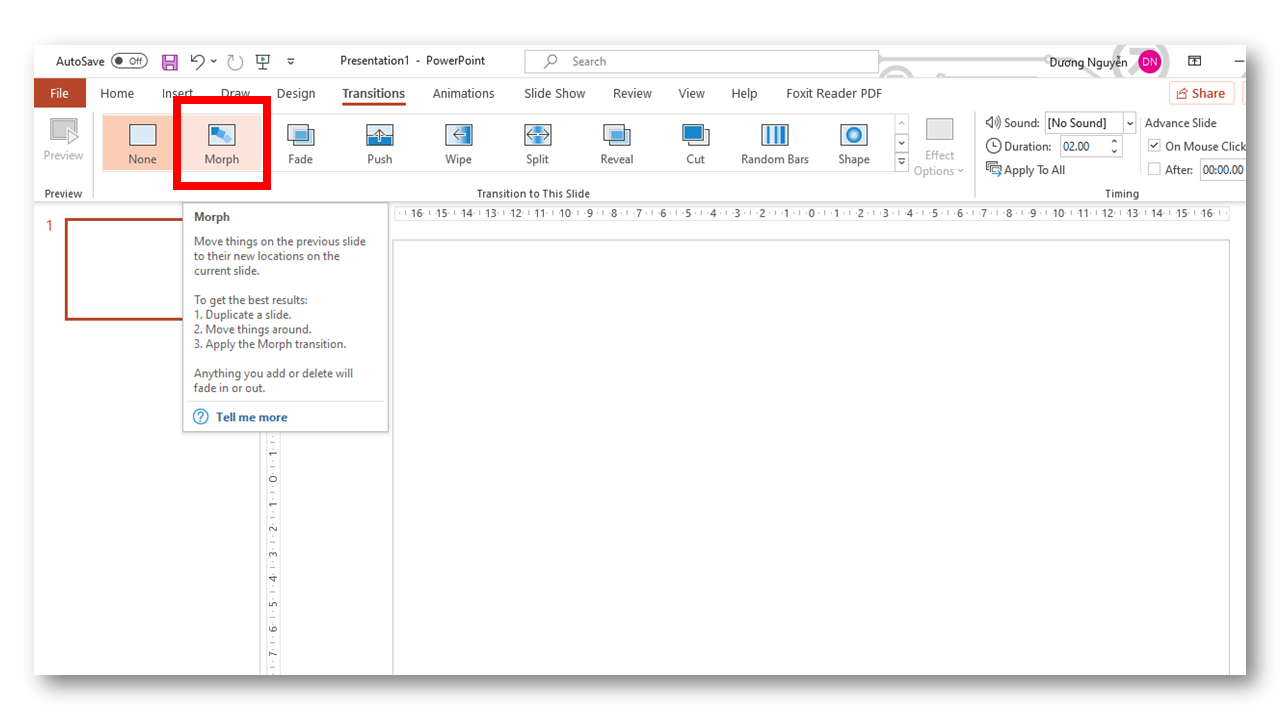Enable the After checkbox
The height and width of the screenshot is (720, 1280).
(1154, 170)
